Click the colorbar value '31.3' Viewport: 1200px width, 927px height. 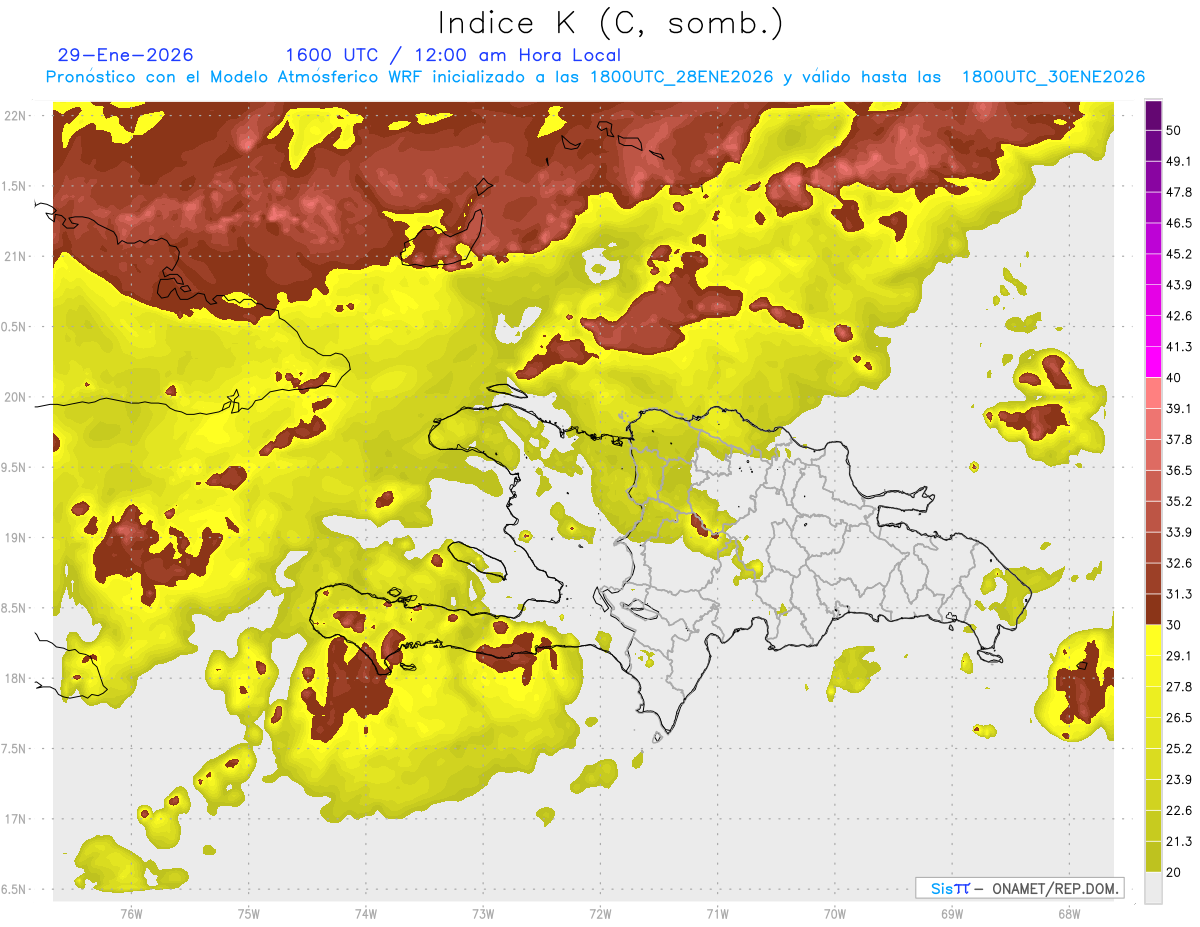1179,594
